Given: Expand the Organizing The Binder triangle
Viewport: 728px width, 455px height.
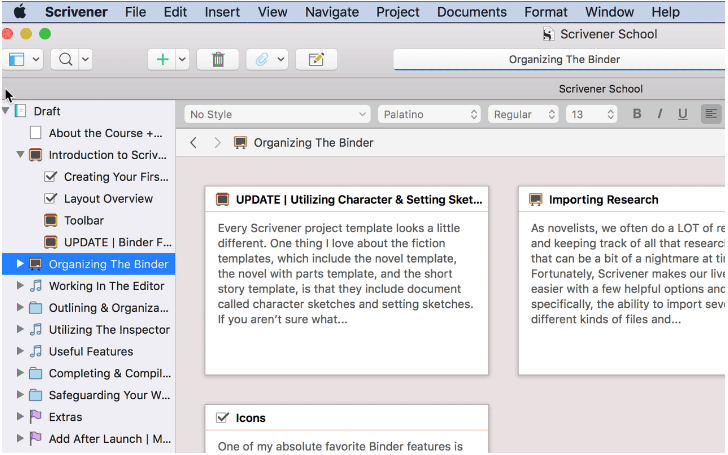Looking at the screenshot, I should coord(20,264).
